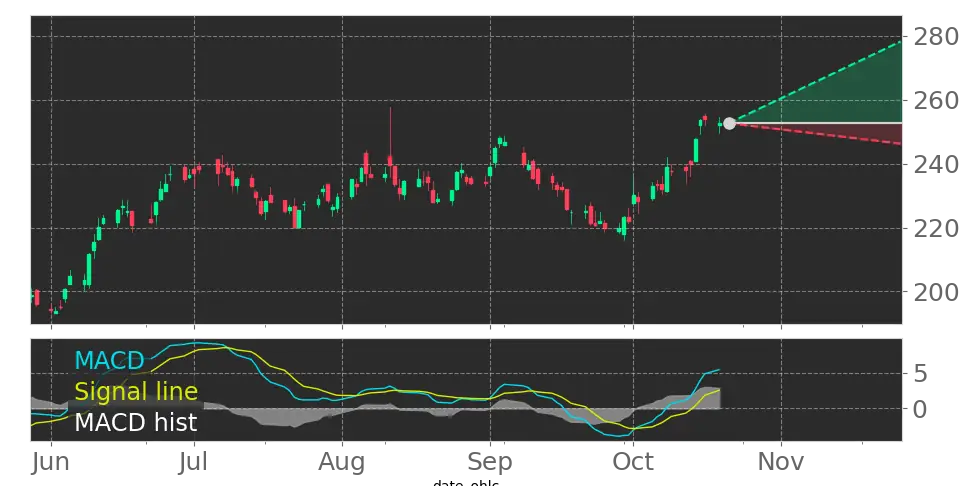This screenshot has height=486, width=972.
Task: Click the MACD axis value 5
Action: coord(921,374)
